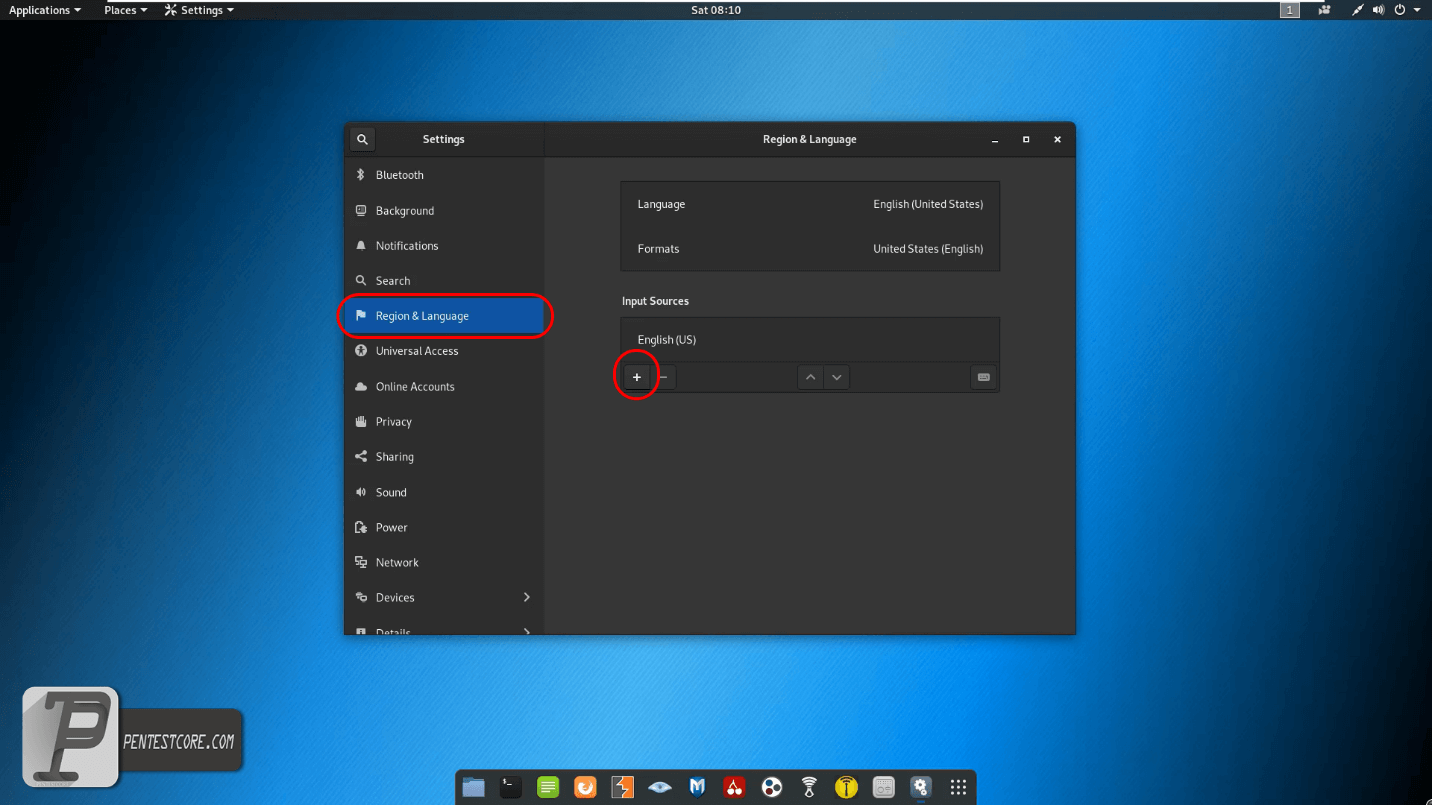Click the camera recorder icon in top bar

[1325, 10]
